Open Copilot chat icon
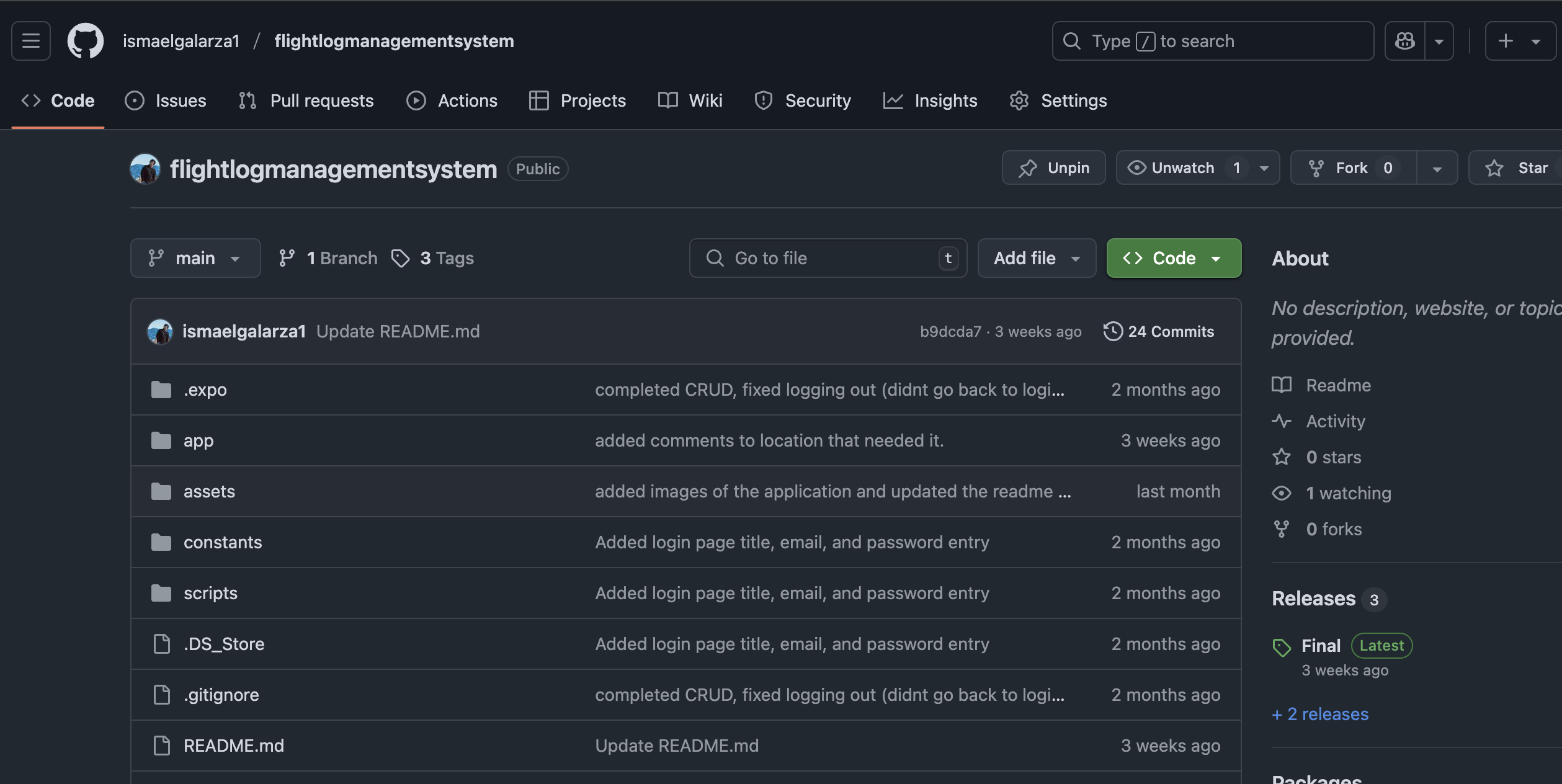Viewport: 1562px width, 784px height. [x=1405, y=41]
